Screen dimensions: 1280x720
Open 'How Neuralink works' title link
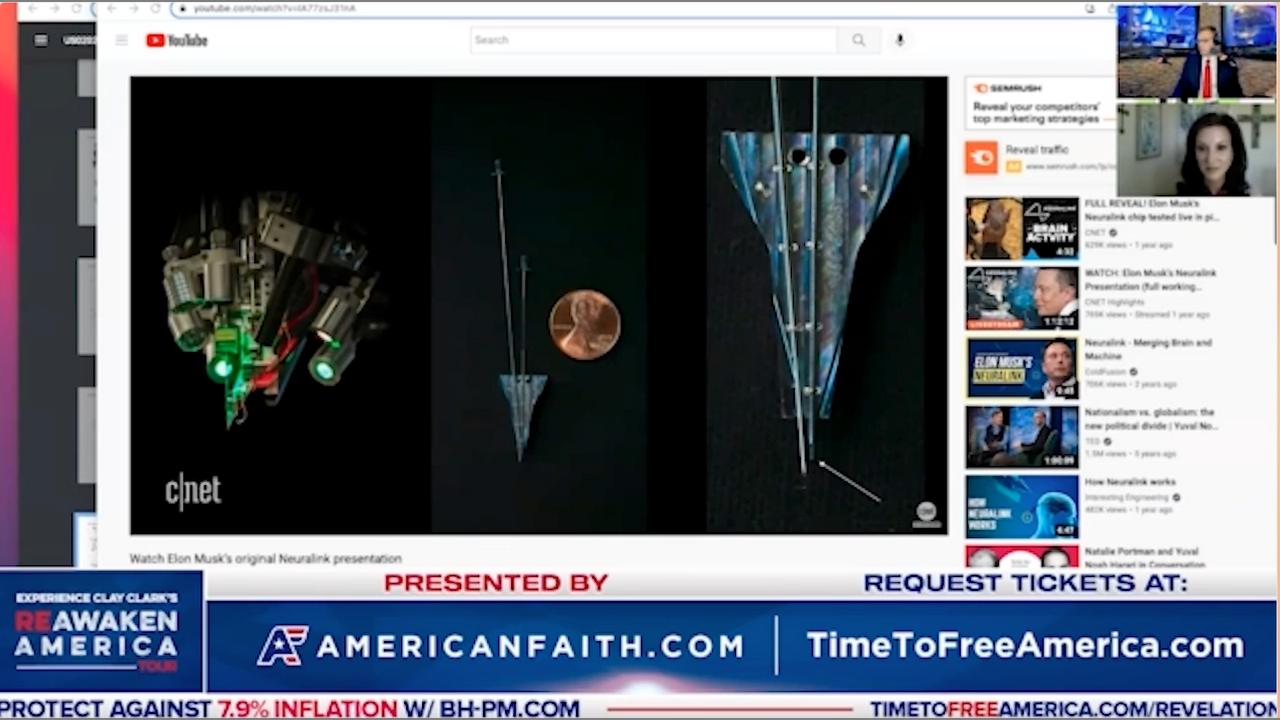[x=1132, y=482]
